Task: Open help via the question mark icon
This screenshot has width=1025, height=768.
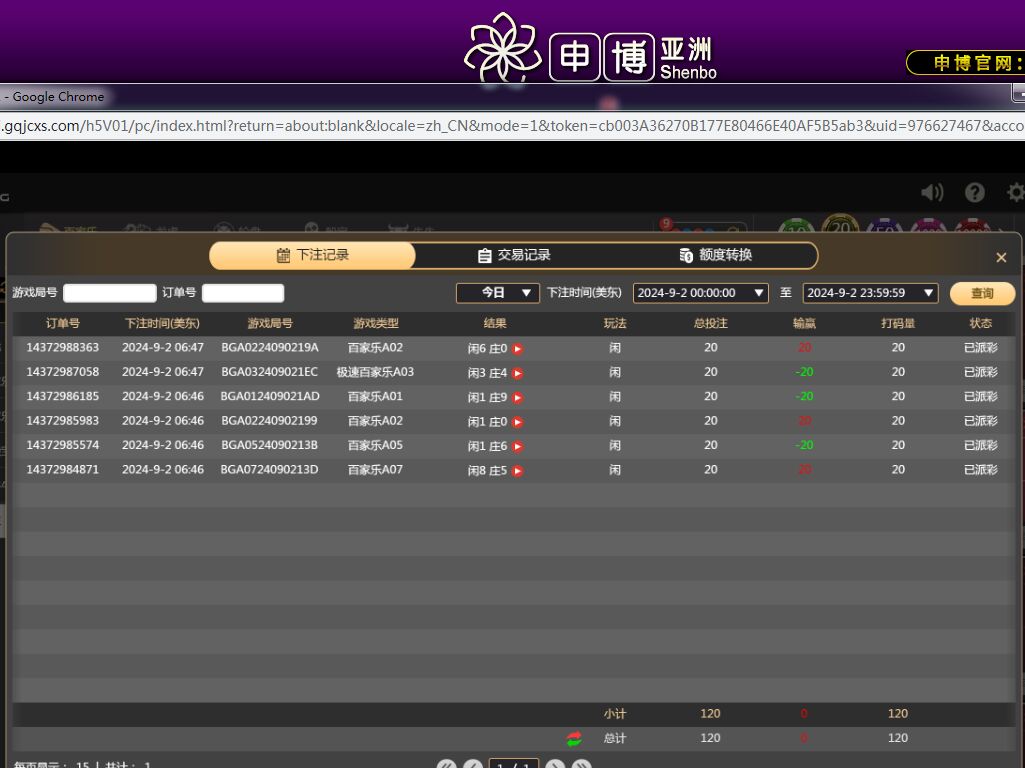Action: coord(975,193)
